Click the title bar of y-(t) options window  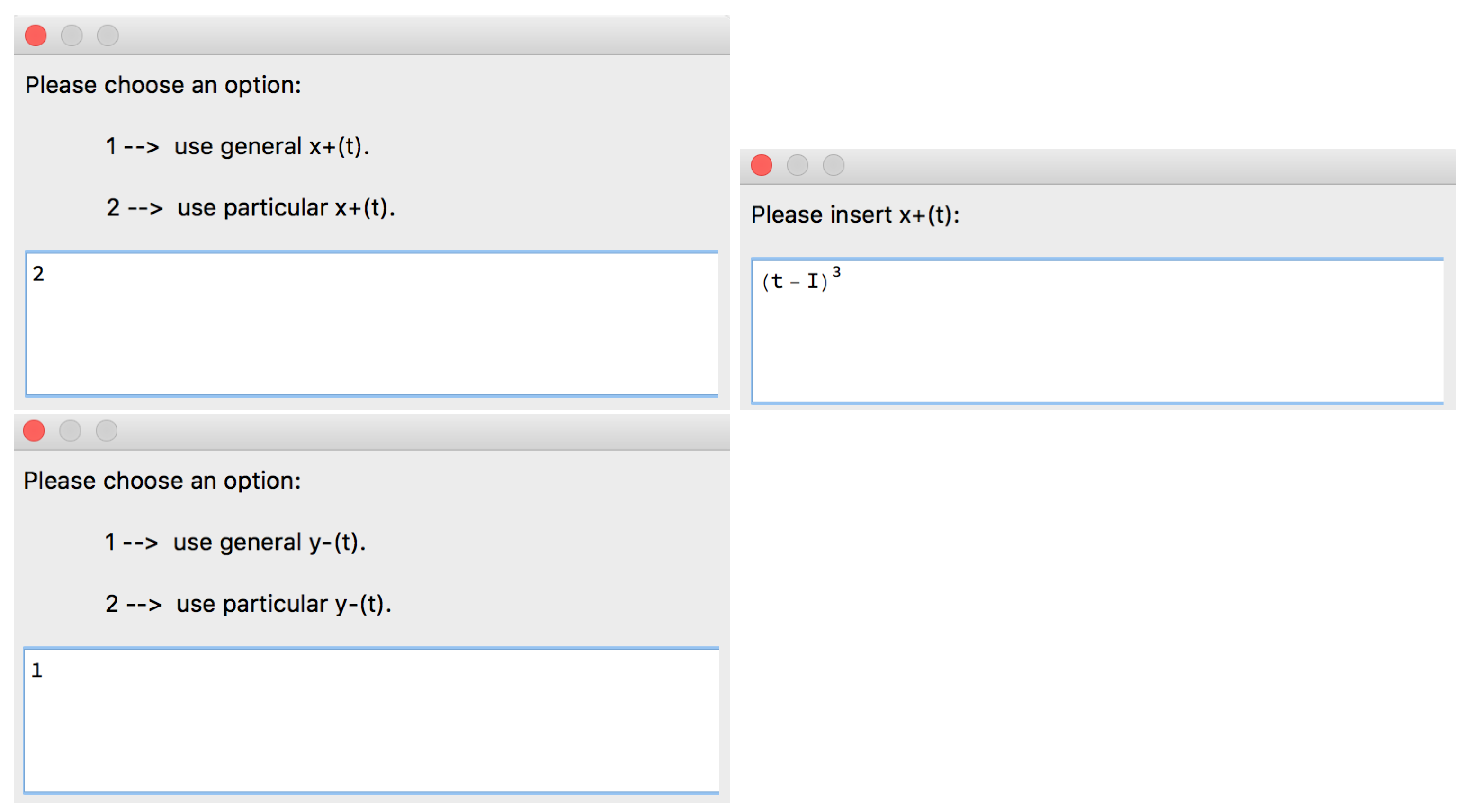[400, 430]
